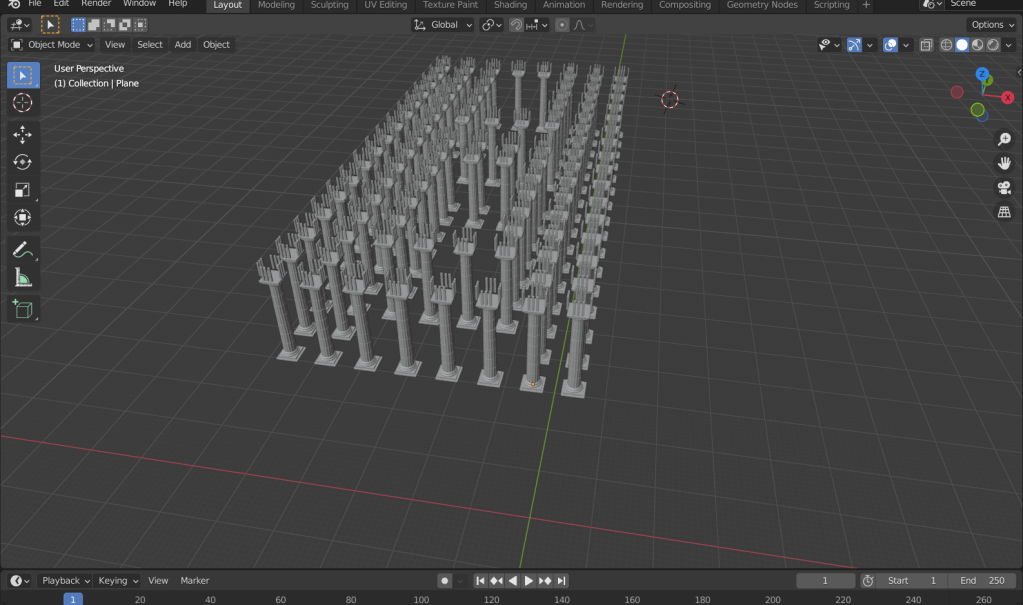Image resolution: width=1023 pixels, height=605 pixels.
Task: Toggle X-Ray mode in viewport header
Action: coord(926,45)
